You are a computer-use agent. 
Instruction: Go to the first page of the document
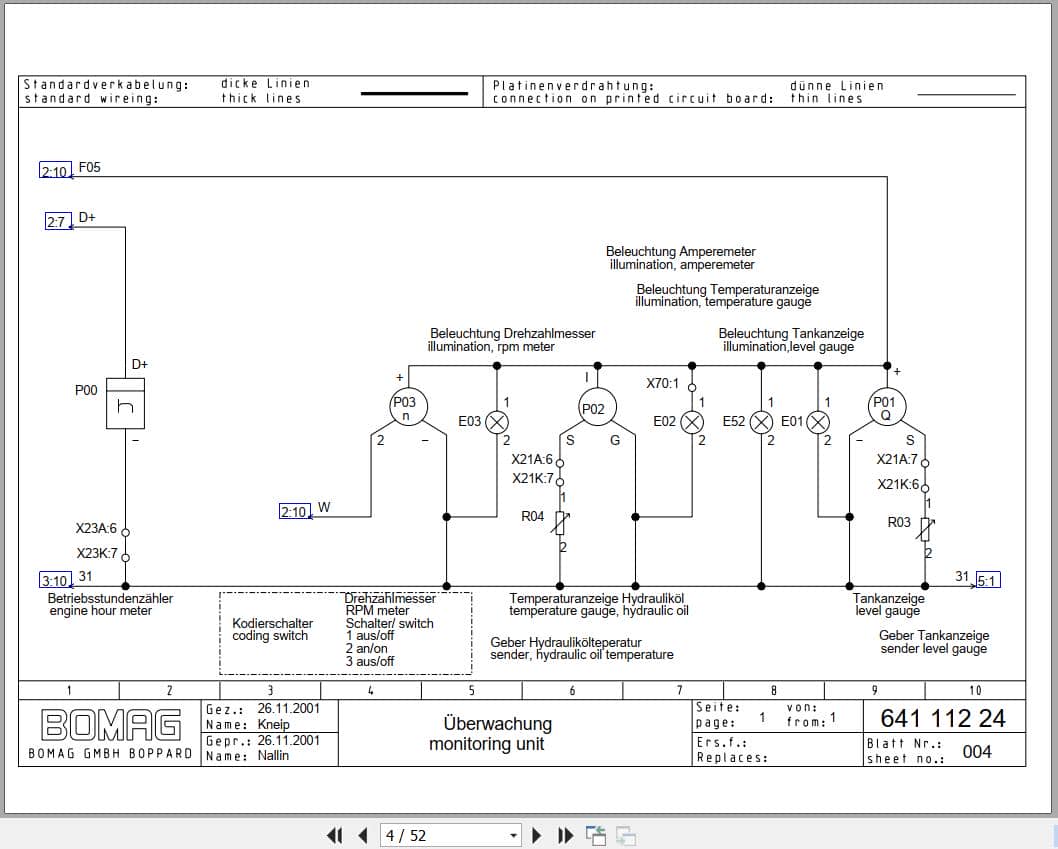(335, 834)
